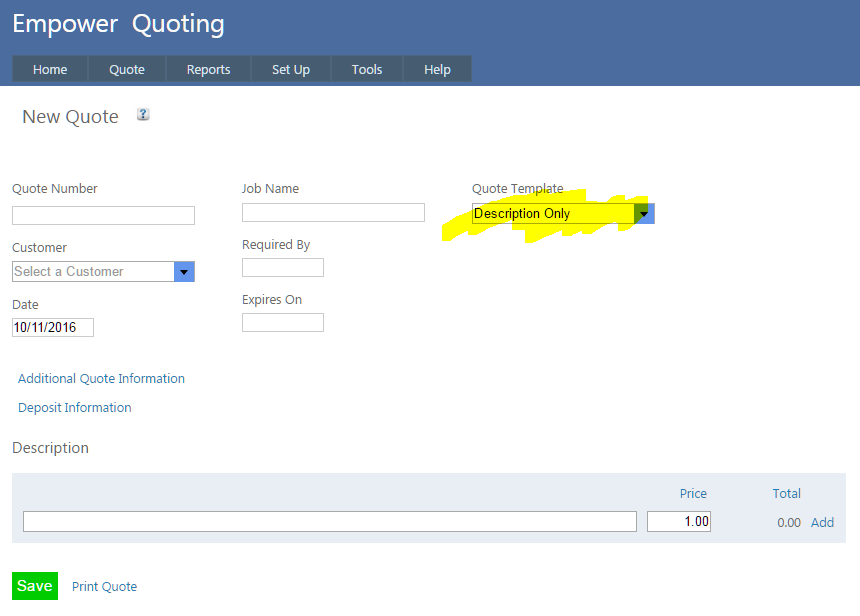Click the Date field showing 10/11/2016
This screenshot has height=616, width=860.
tap(53, 327)
